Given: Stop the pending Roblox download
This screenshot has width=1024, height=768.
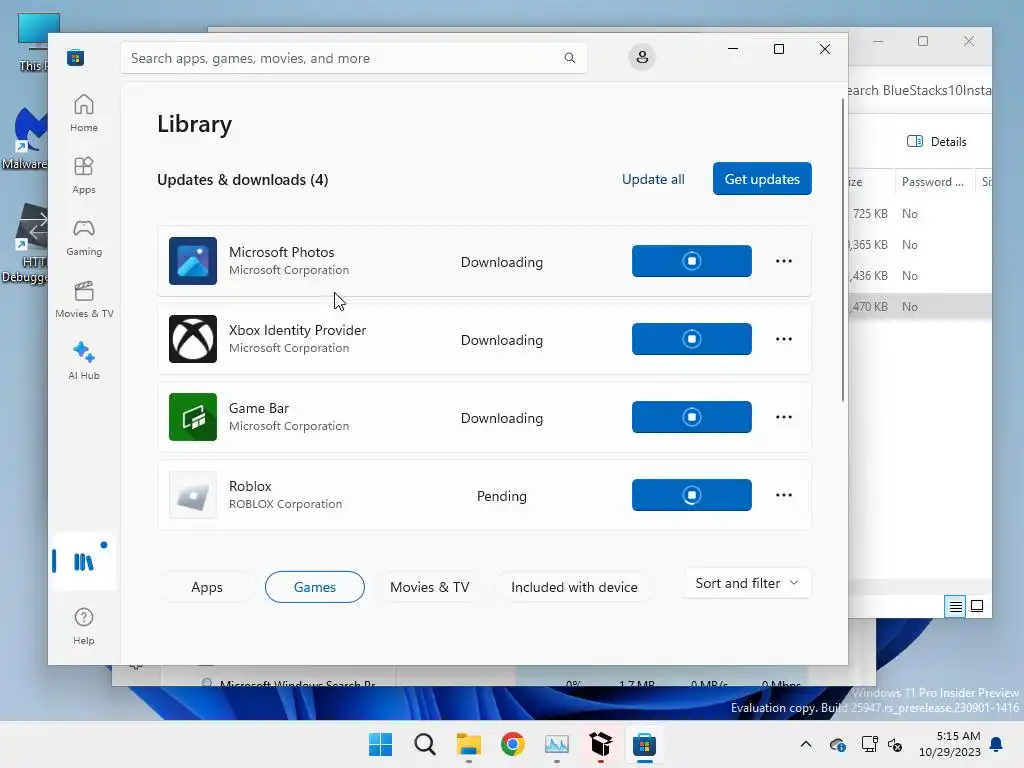Looking at the screenshot, I should tap(692, 495).
